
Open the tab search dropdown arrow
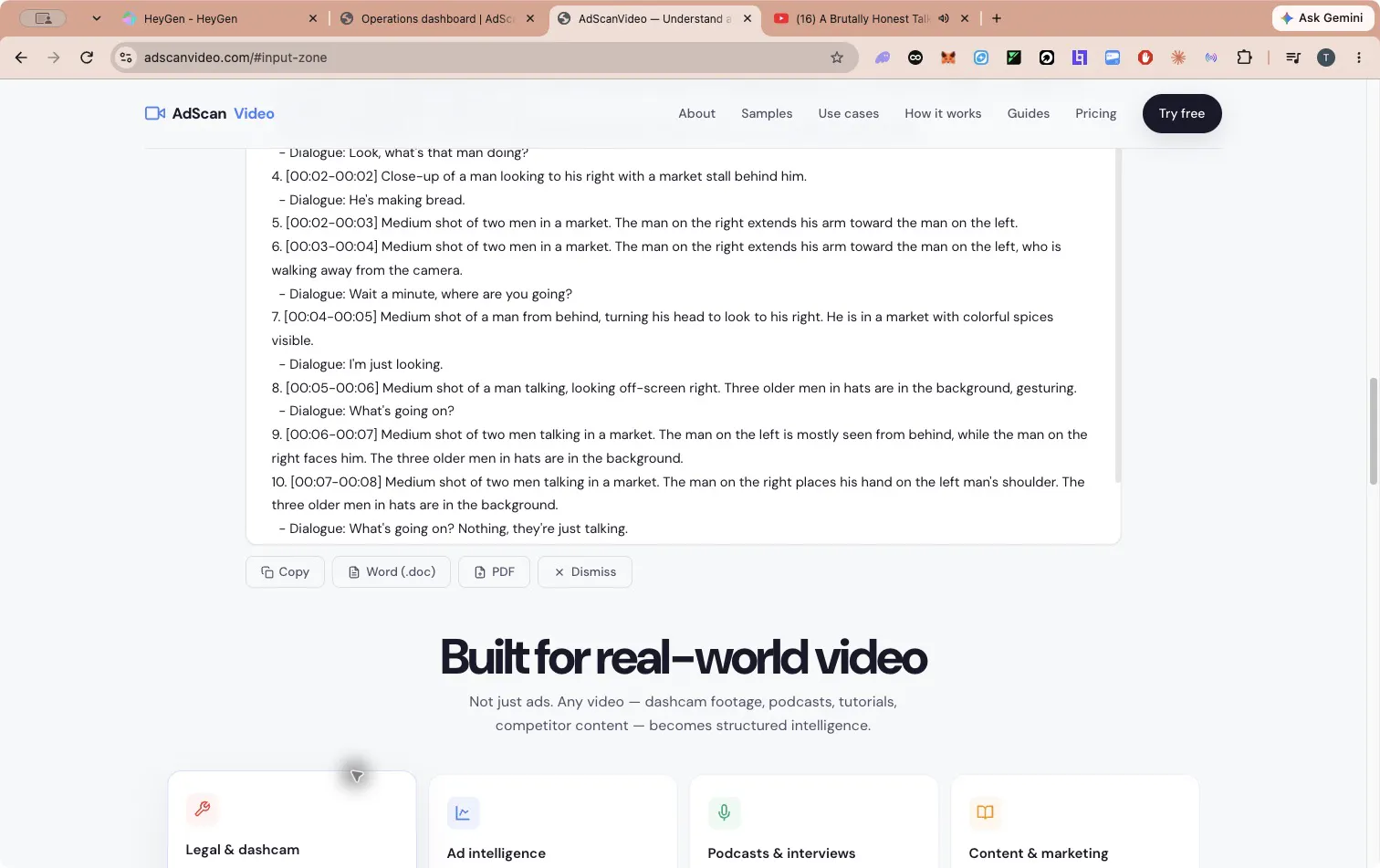pyautogui.click(x=96, y=18)
